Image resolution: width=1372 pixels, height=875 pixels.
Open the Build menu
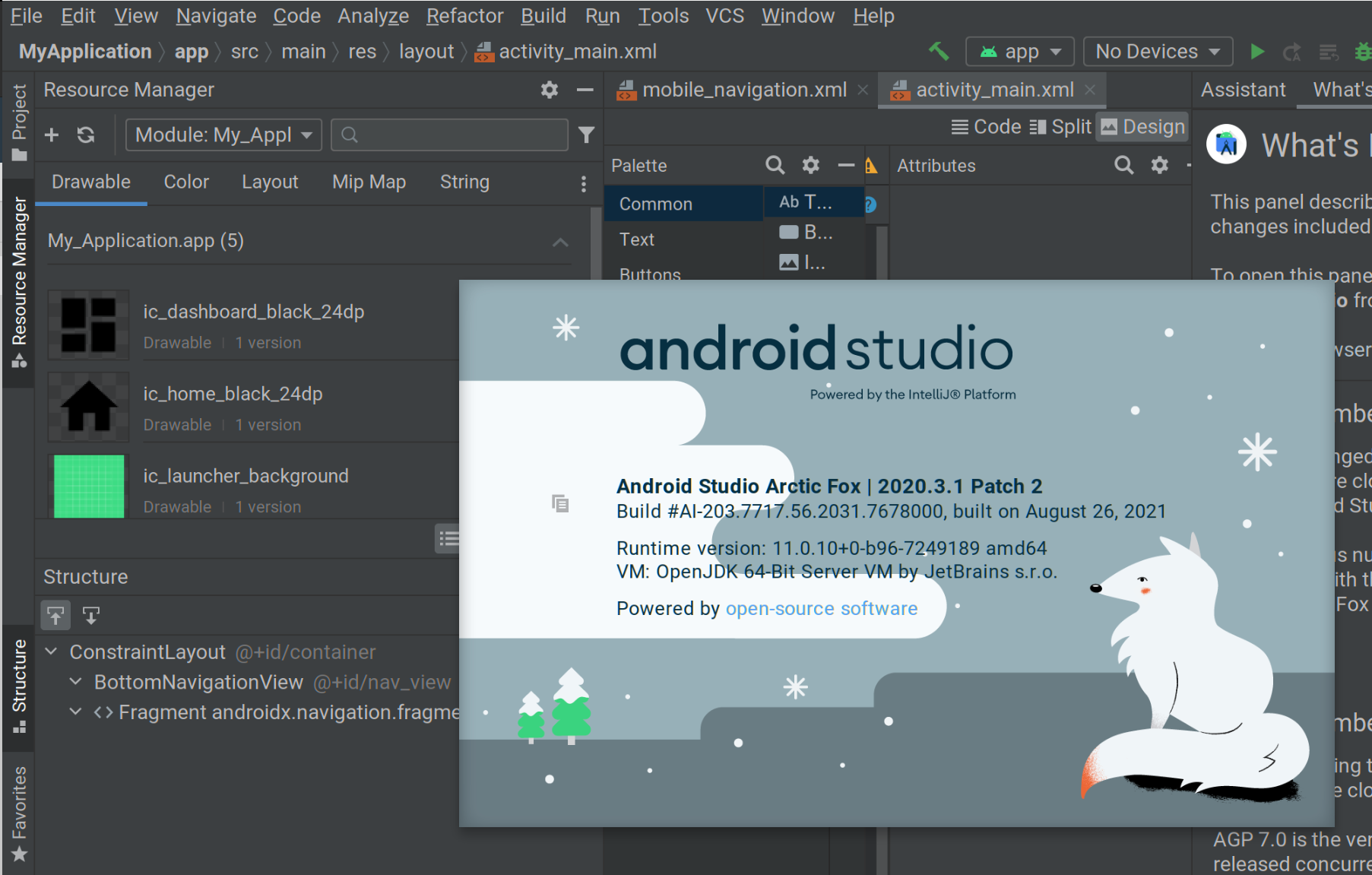(x=543, y=16)
